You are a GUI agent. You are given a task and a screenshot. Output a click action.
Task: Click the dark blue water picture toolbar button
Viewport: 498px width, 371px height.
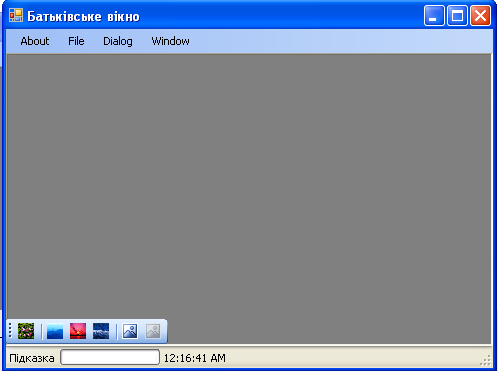pos(101,331)
